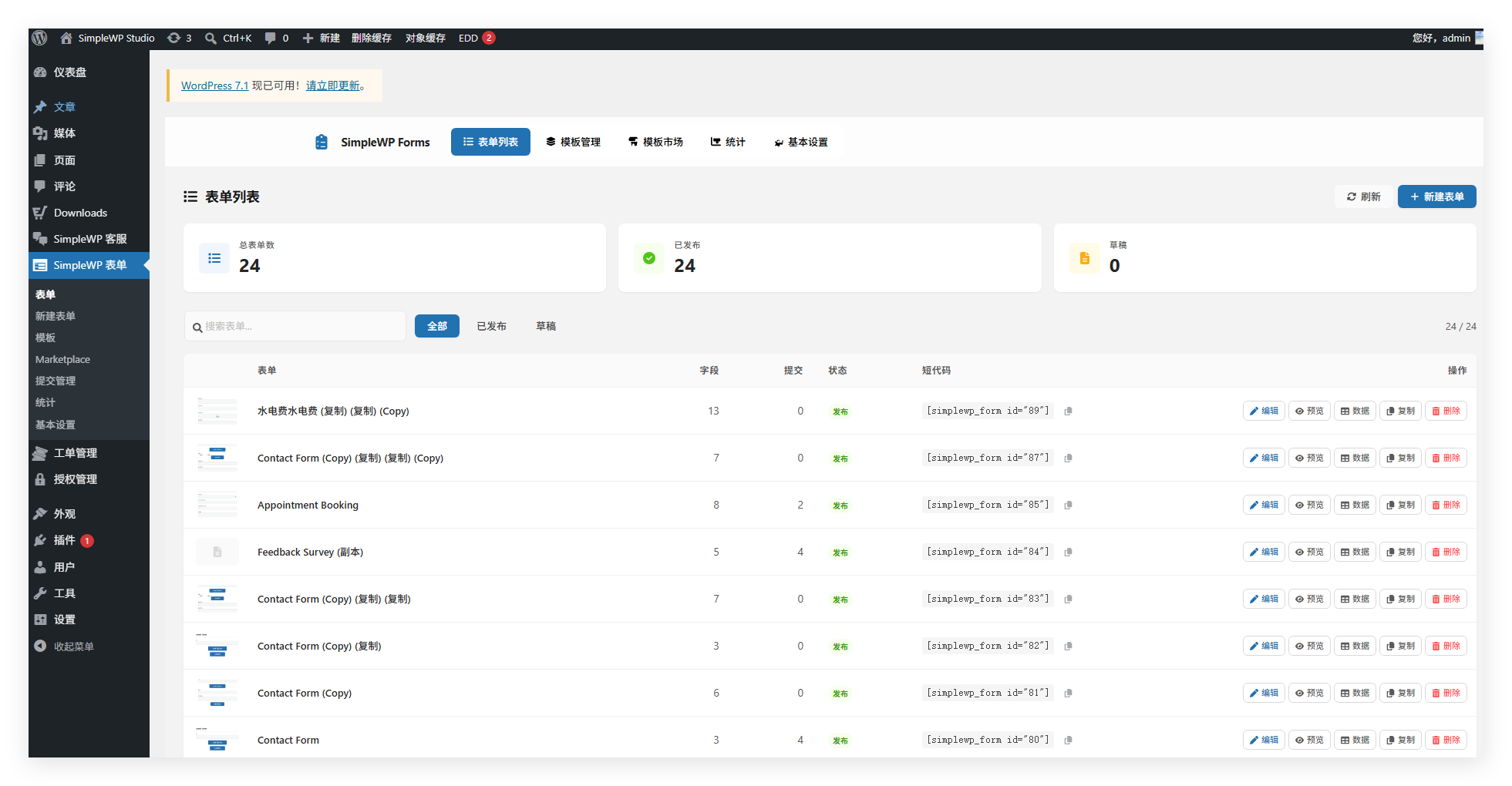
Task: Open the admin user avatar
Action: [x=1479, y=38]
